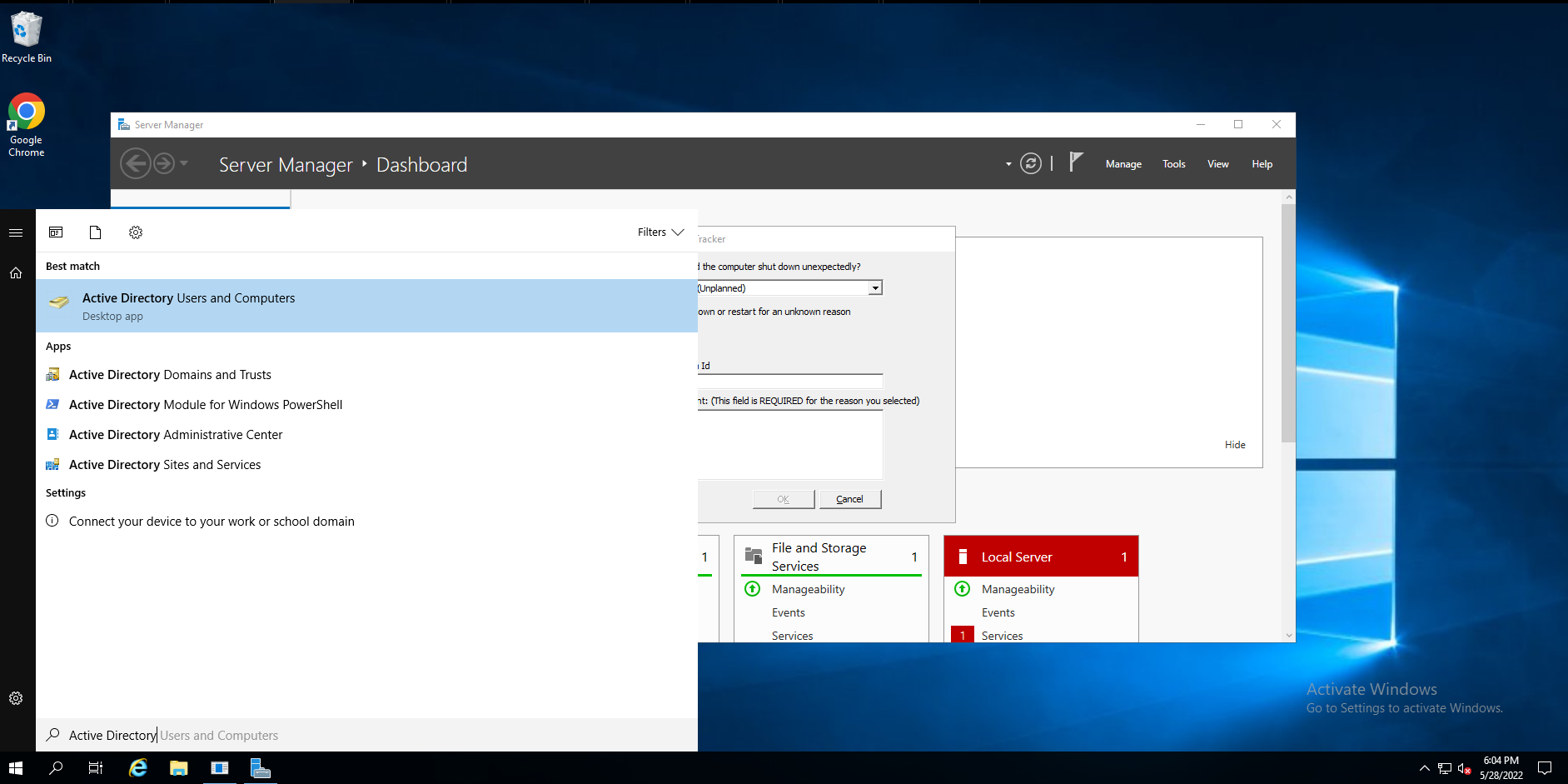Filter search results by documents icon
The image size is (1568, 784).
[95, 232]
